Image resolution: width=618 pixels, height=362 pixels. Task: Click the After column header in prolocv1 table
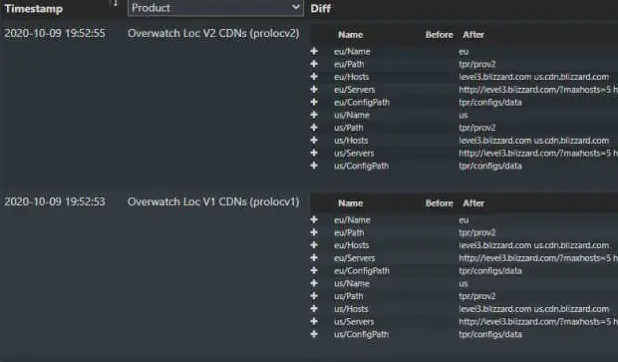click(473, 203)
